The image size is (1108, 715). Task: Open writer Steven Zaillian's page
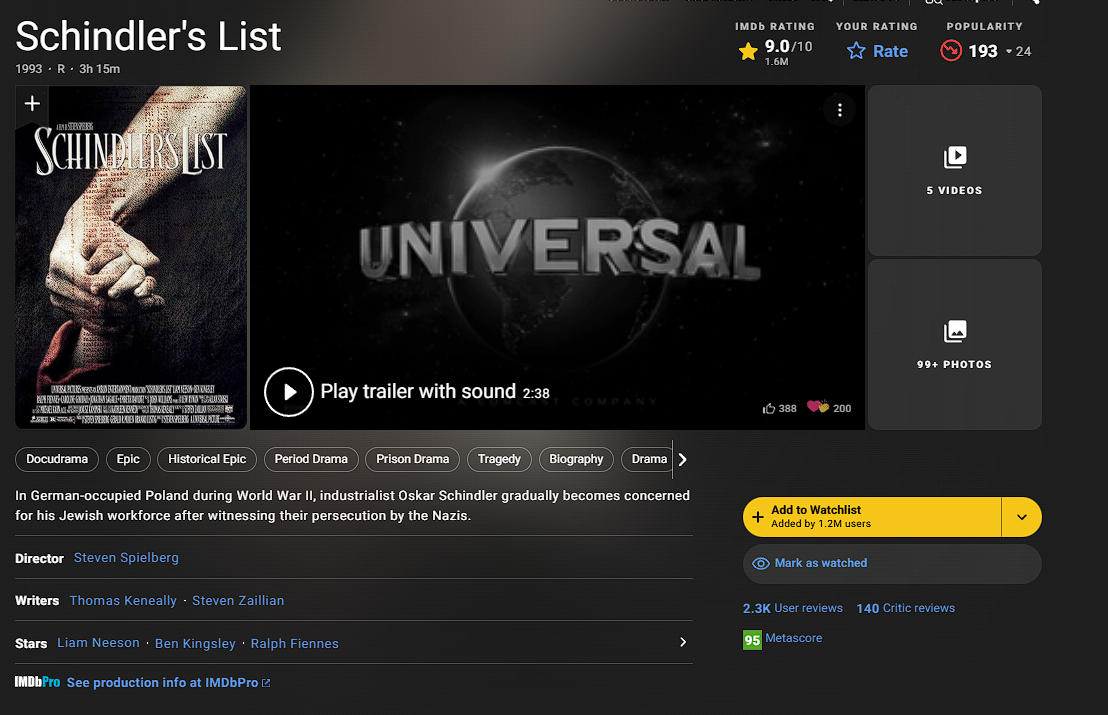pyautogui.click(x=238, y=601)
